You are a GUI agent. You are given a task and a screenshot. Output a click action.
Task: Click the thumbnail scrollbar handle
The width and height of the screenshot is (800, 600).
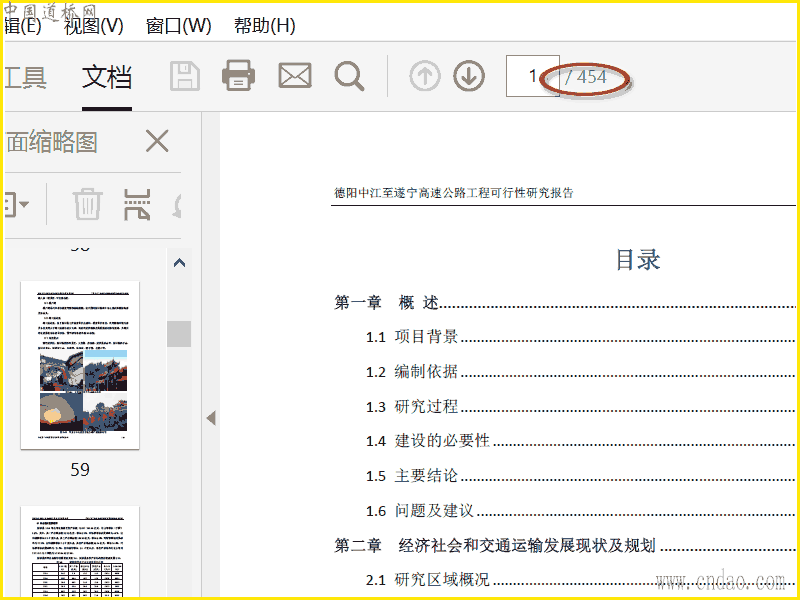click(x=179, y=334)
